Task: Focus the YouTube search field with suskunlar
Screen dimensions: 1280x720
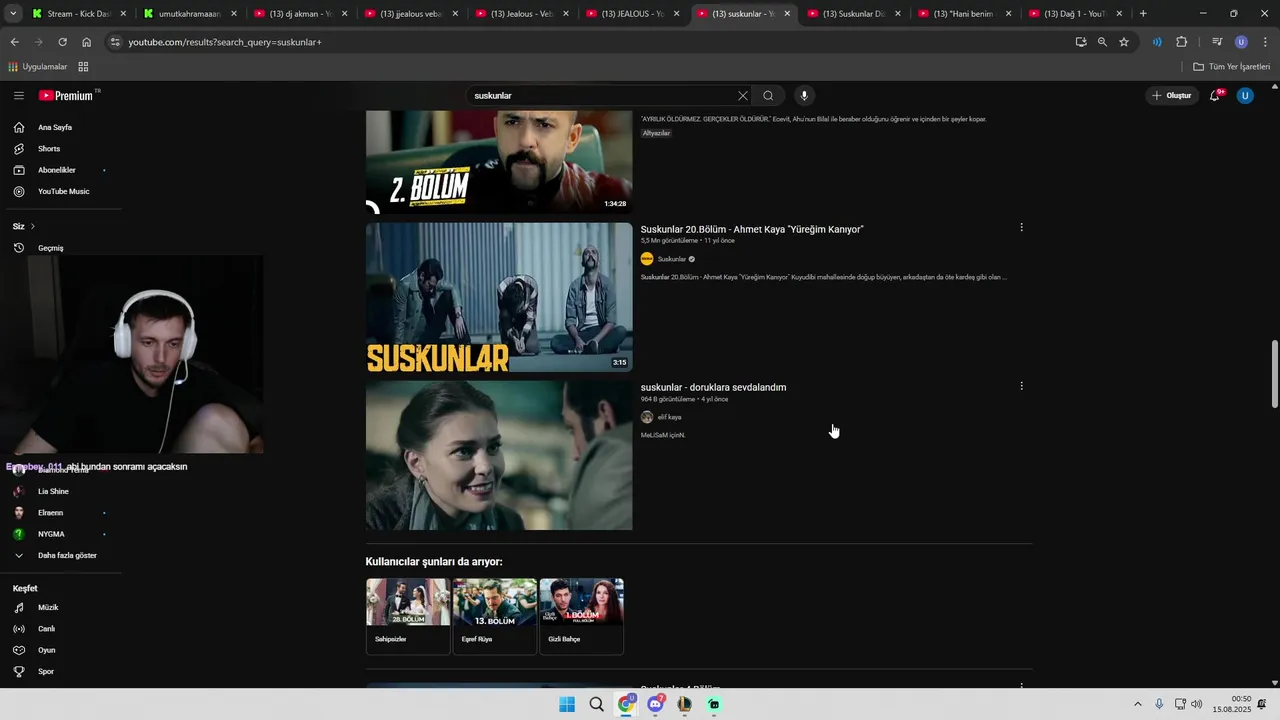Action: pos(600,95)
